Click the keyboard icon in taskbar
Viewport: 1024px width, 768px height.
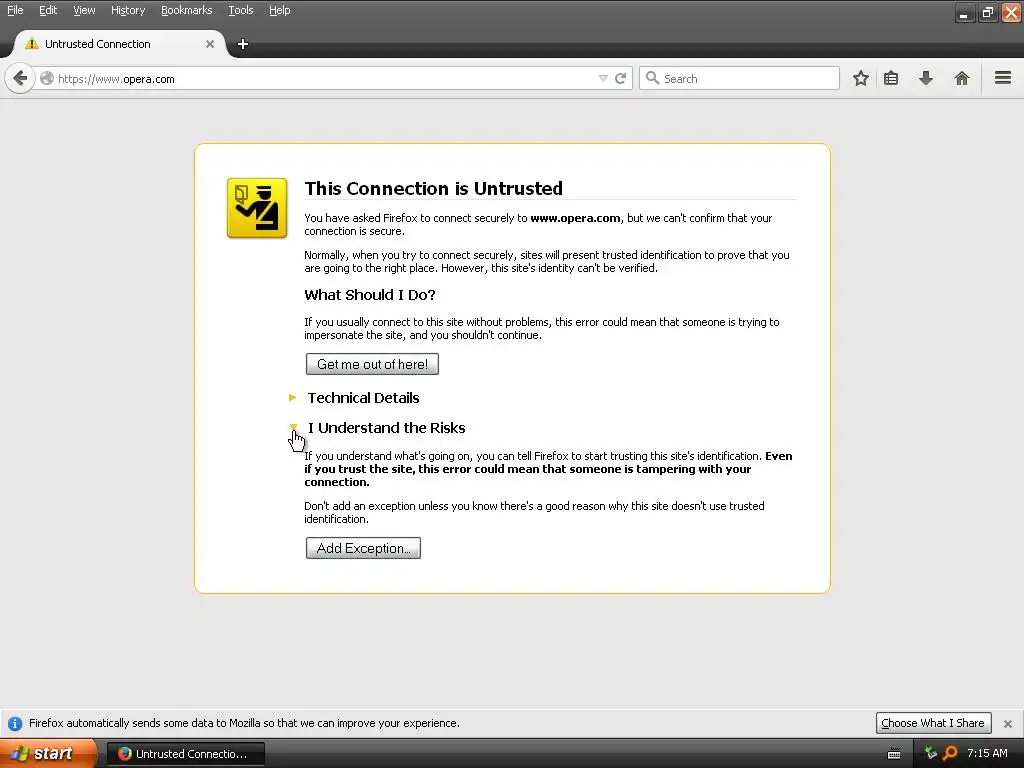(894, 754)
